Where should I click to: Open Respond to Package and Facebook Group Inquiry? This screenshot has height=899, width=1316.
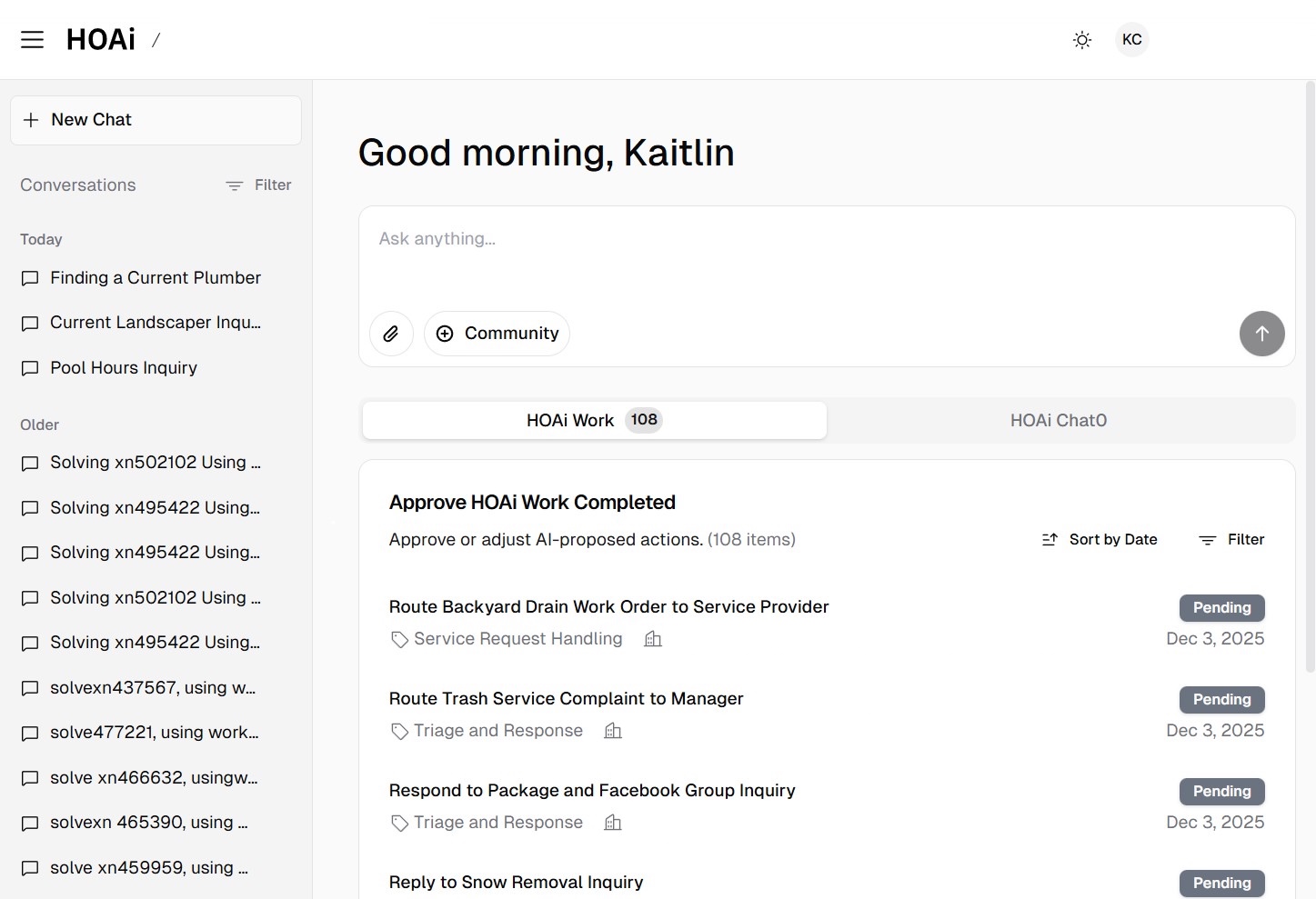592,791
